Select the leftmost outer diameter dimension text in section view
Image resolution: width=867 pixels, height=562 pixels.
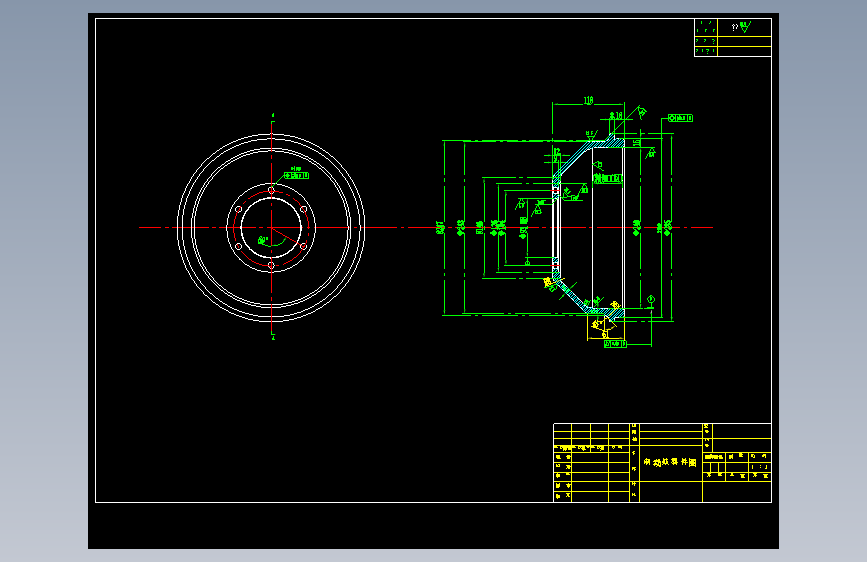tap(440, 227)
